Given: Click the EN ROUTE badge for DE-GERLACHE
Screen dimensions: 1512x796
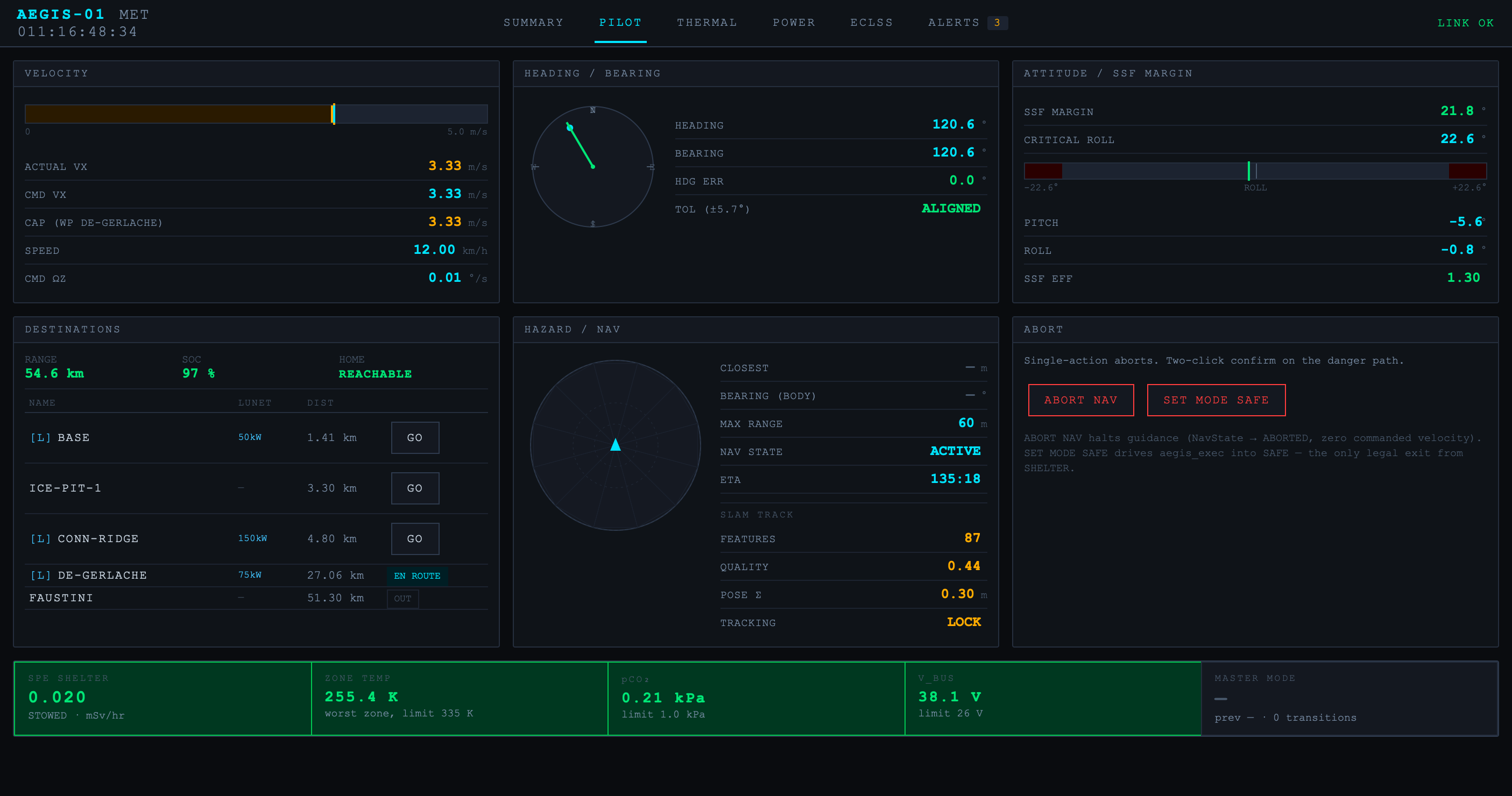Looking at the screenshot, I should point(418,576).
